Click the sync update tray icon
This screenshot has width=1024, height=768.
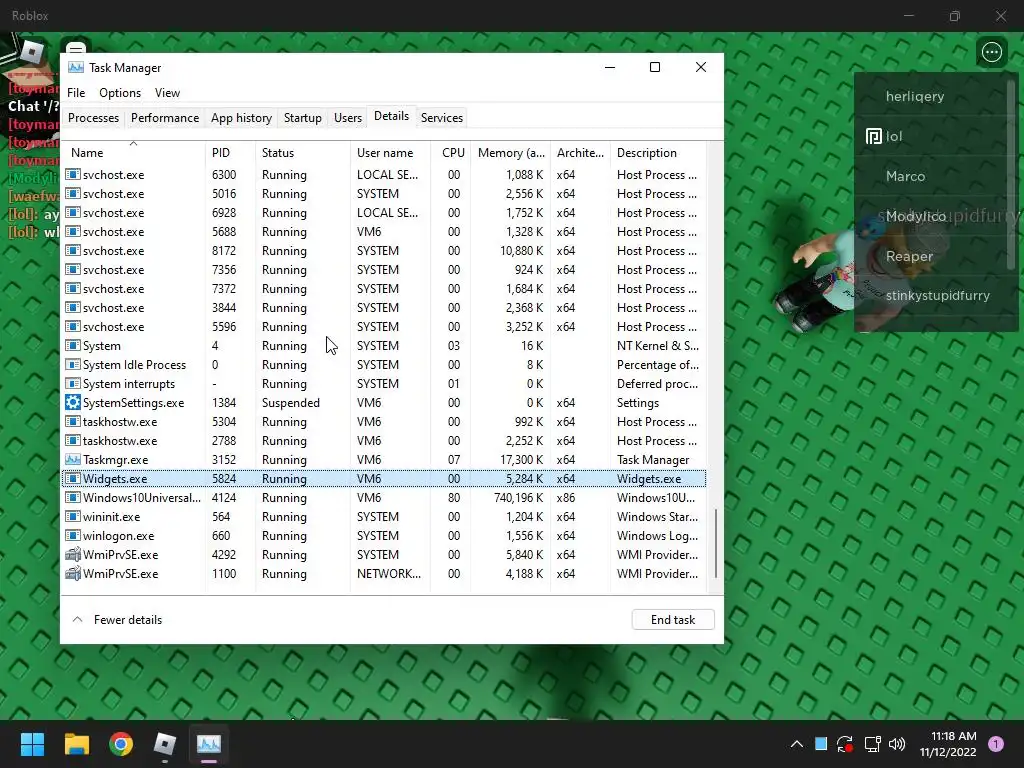845,744
